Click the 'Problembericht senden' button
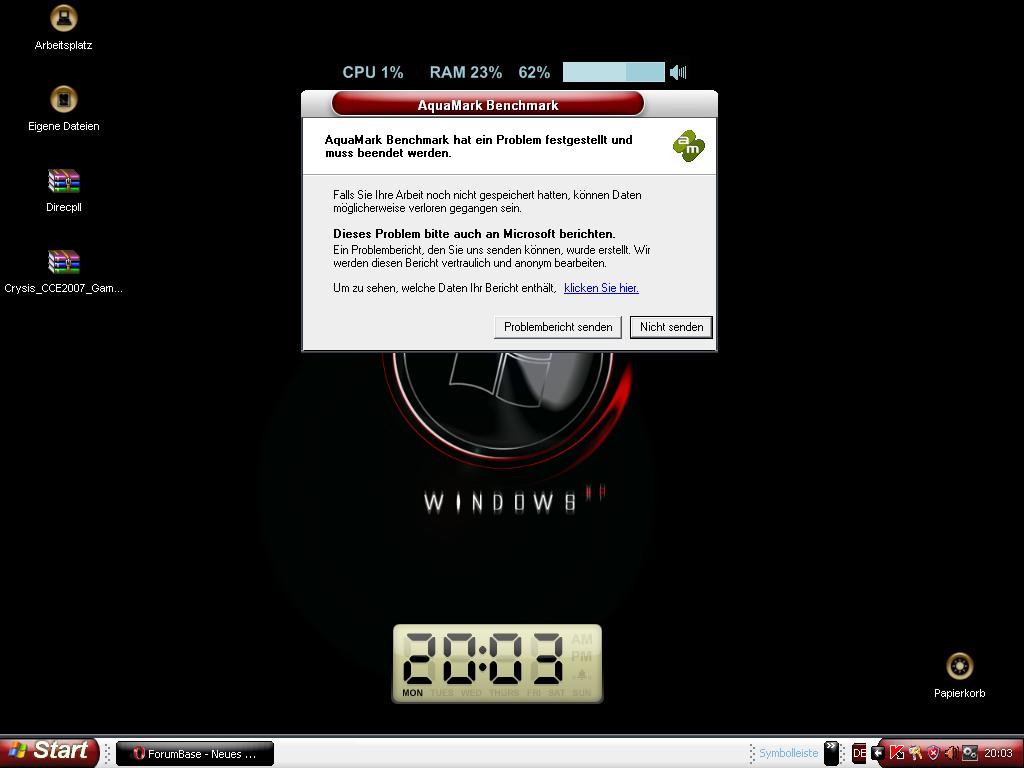 point(558,327)
